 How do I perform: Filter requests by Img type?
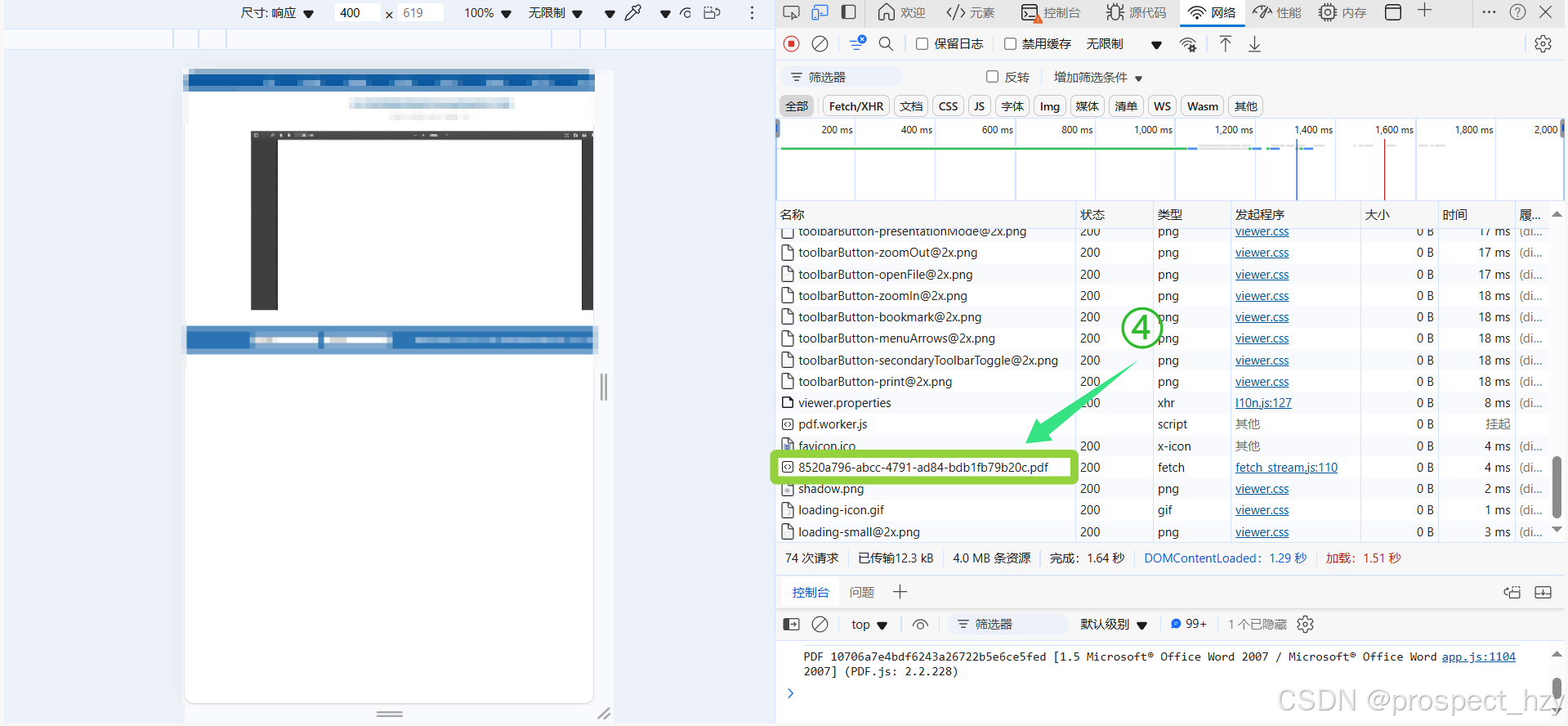point(1050,106)
